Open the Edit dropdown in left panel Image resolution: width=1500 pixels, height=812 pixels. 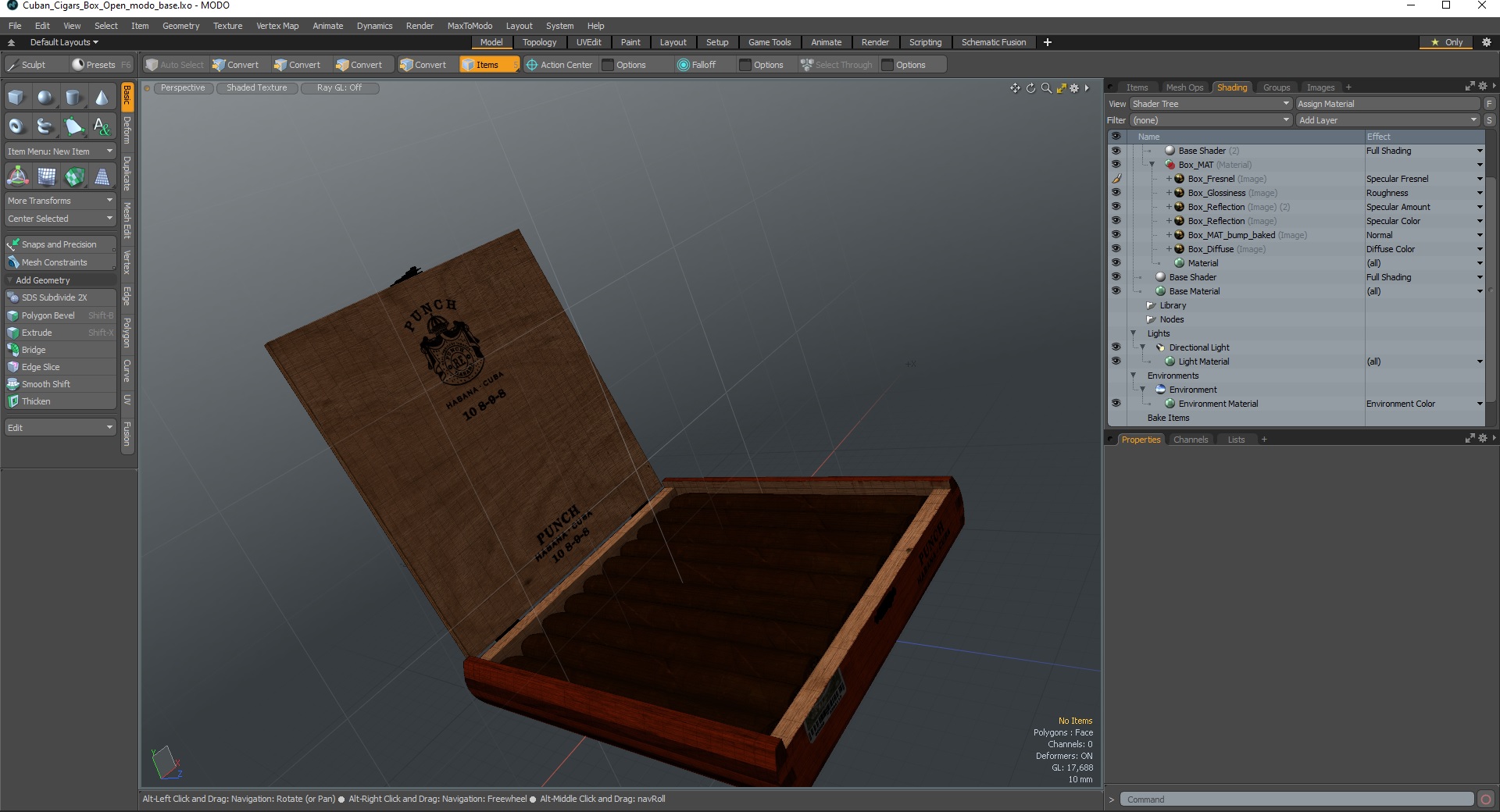(60, 428)
